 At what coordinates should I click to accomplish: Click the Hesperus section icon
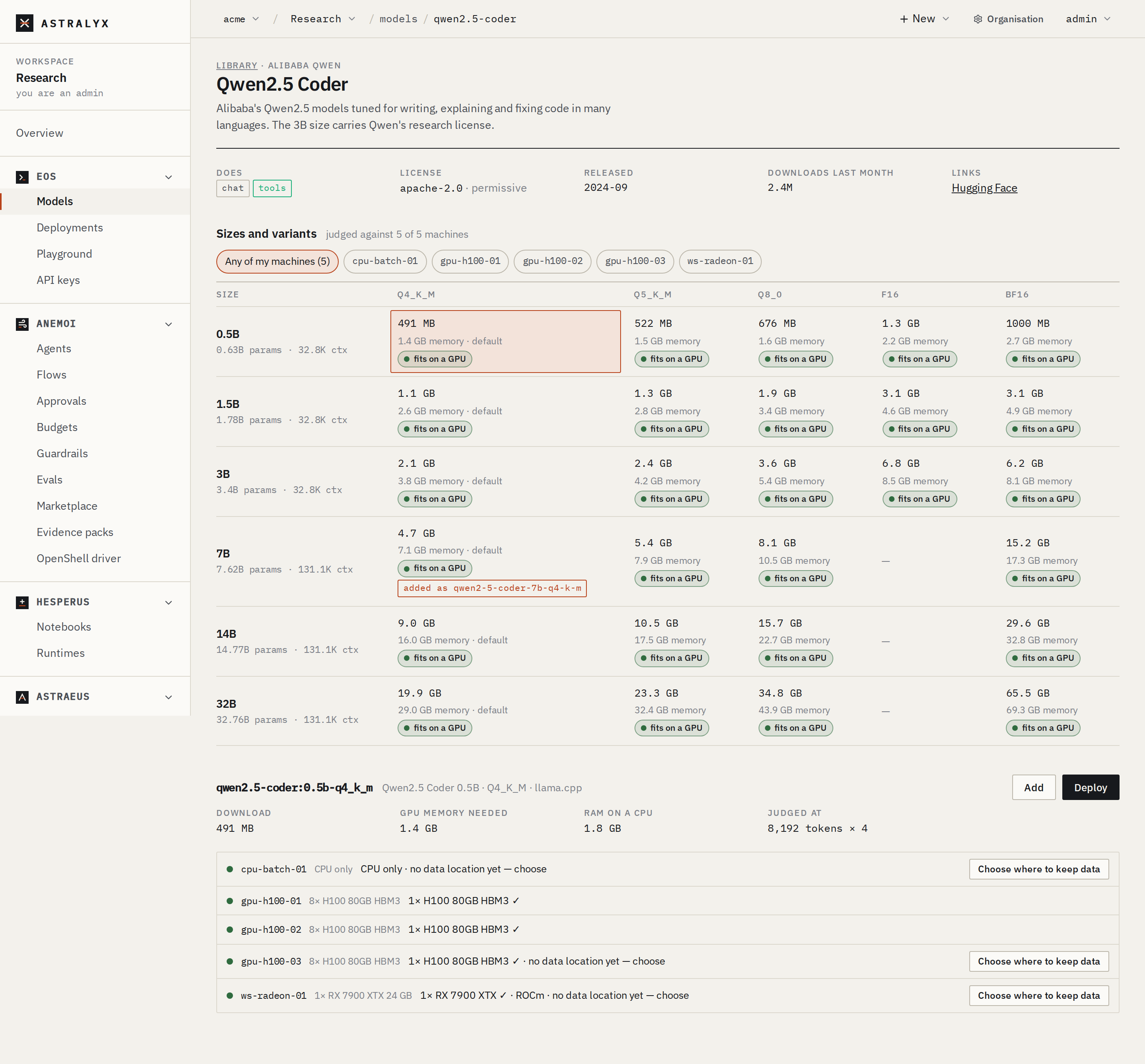(22, 602)
